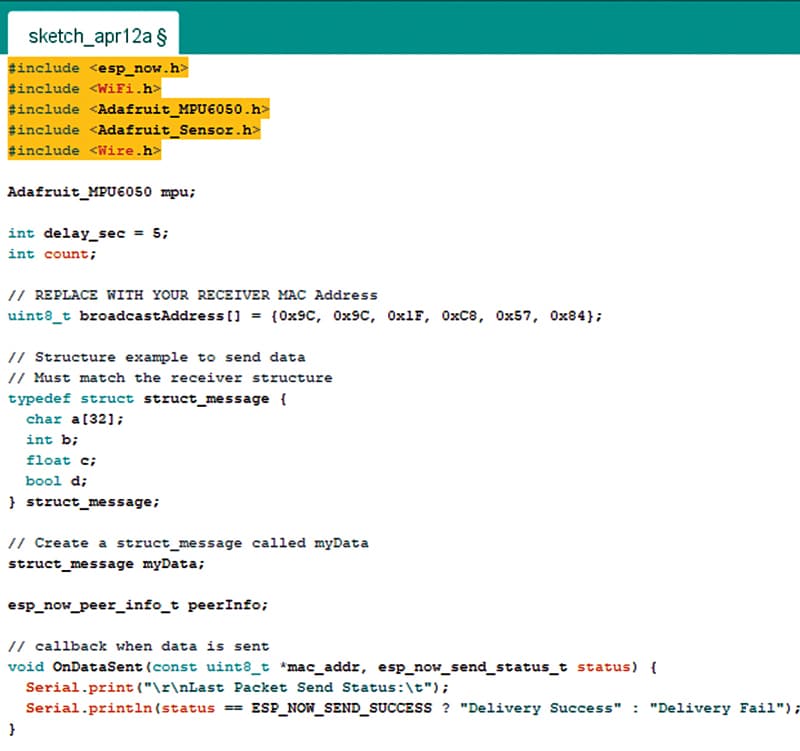Viewport: 800px width, 751px height.
Task: Place cursor on 'char a[32];' line
Action: (75, 419)
